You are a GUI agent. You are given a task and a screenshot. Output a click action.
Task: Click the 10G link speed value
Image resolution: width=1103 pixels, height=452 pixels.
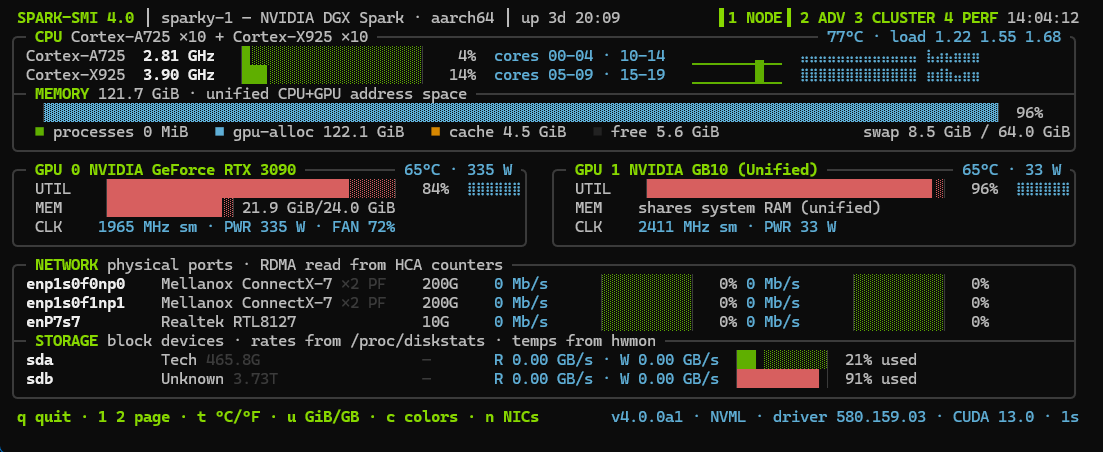click(435, 322)
